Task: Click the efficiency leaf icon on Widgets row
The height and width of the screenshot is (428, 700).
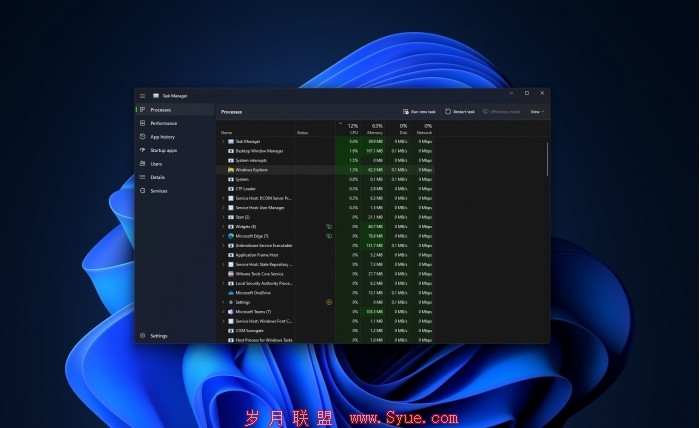Action: coord(329,227)
